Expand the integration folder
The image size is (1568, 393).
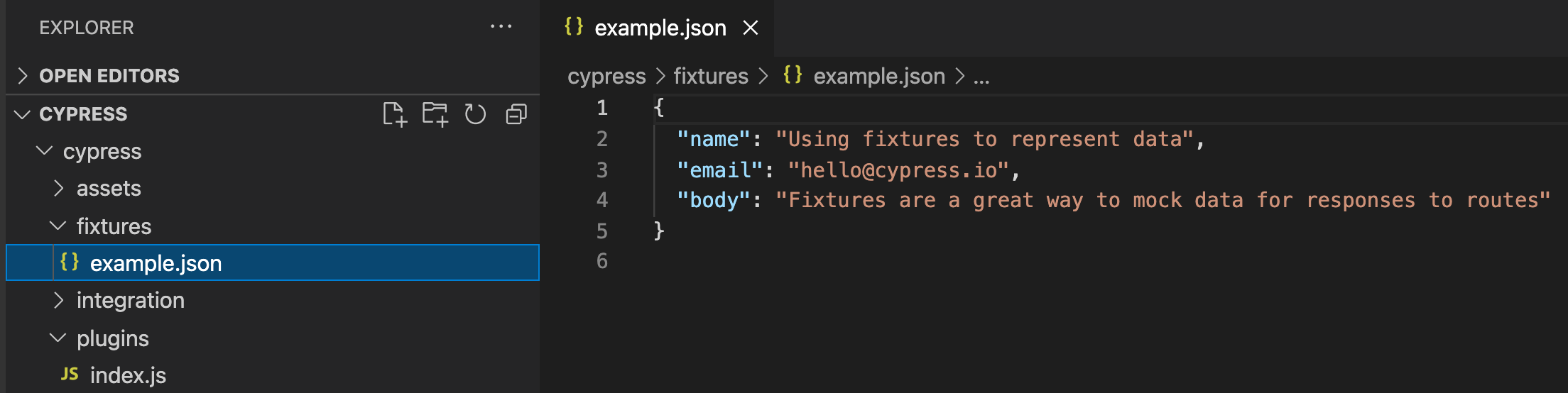(x=59, y=300)
